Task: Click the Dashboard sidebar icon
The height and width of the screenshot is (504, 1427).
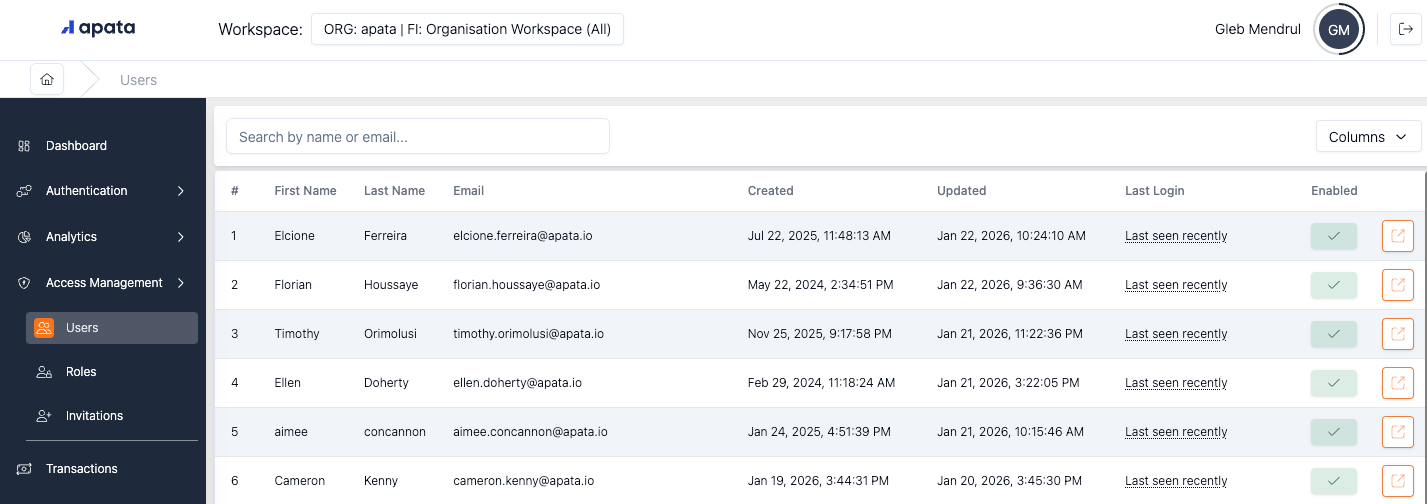Action: [24, 146]
